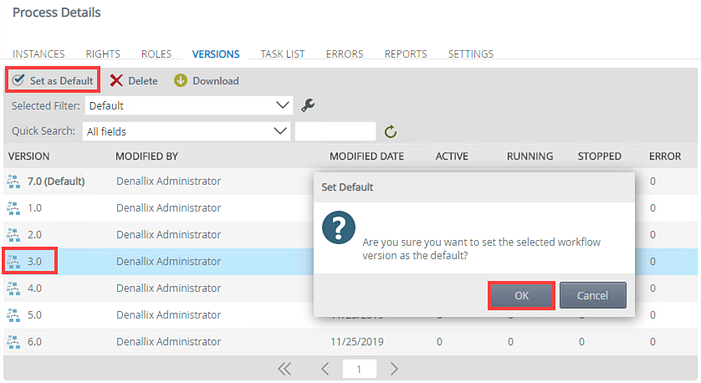Expand the Selected Filter Default dropdown
This screenshot has height=383, width=701.
pos(189,106)
